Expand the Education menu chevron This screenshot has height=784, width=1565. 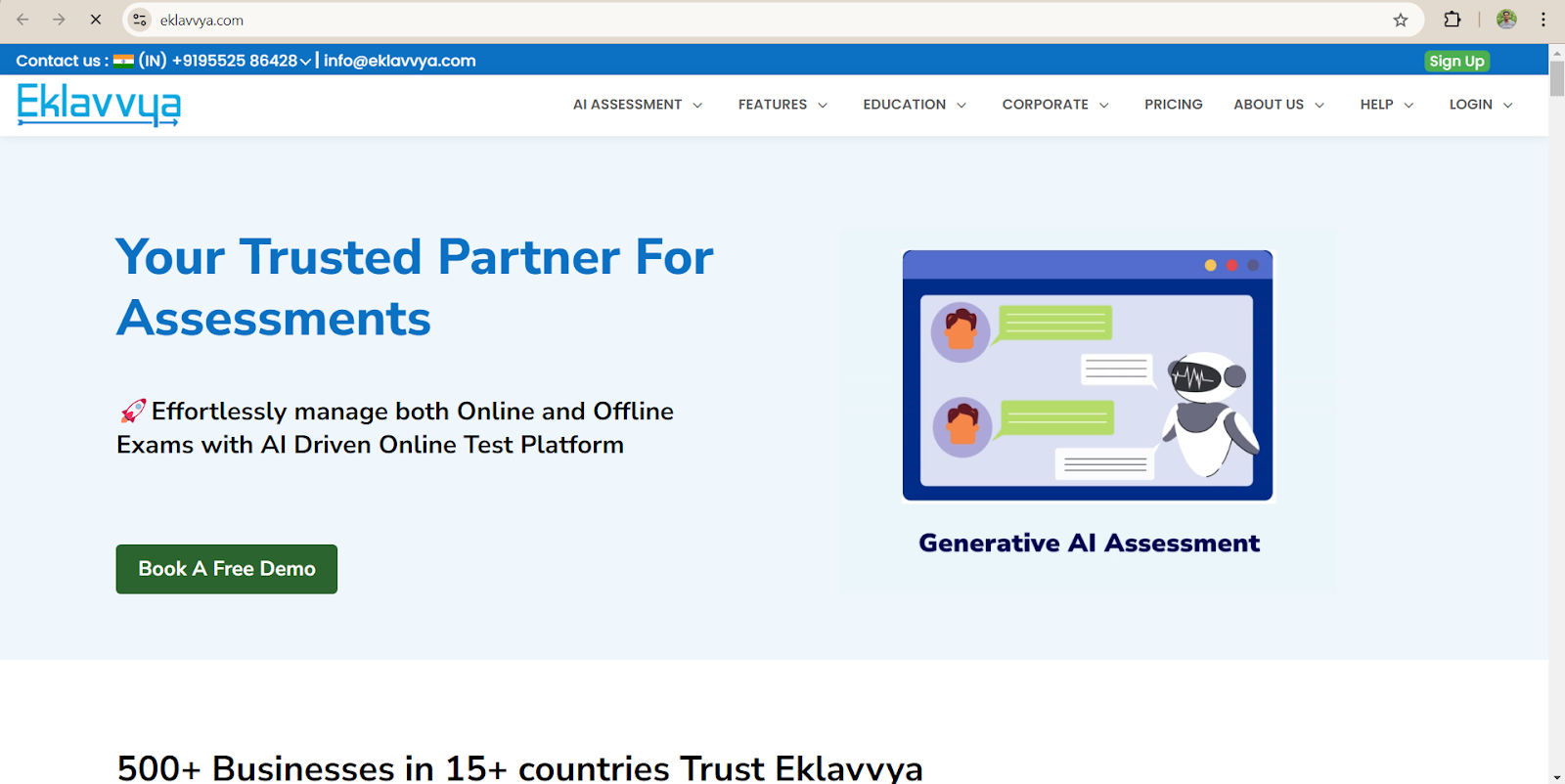coord(961,106)
